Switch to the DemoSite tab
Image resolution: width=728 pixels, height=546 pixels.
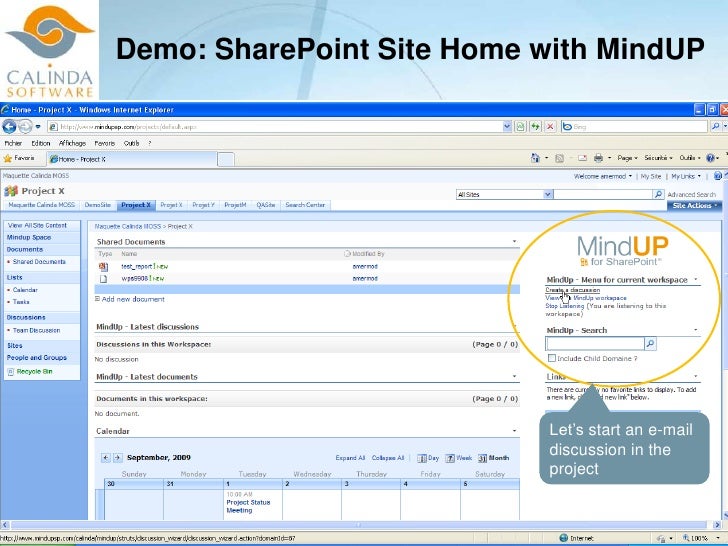click(x=98, y=205)
